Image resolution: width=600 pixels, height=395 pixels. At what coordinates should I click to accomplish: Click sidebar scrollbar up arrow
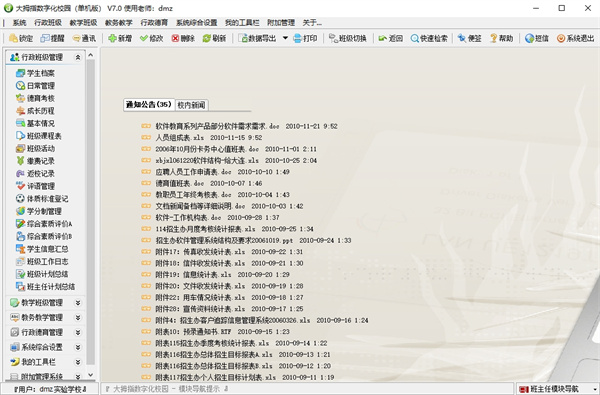pos(91,55)
